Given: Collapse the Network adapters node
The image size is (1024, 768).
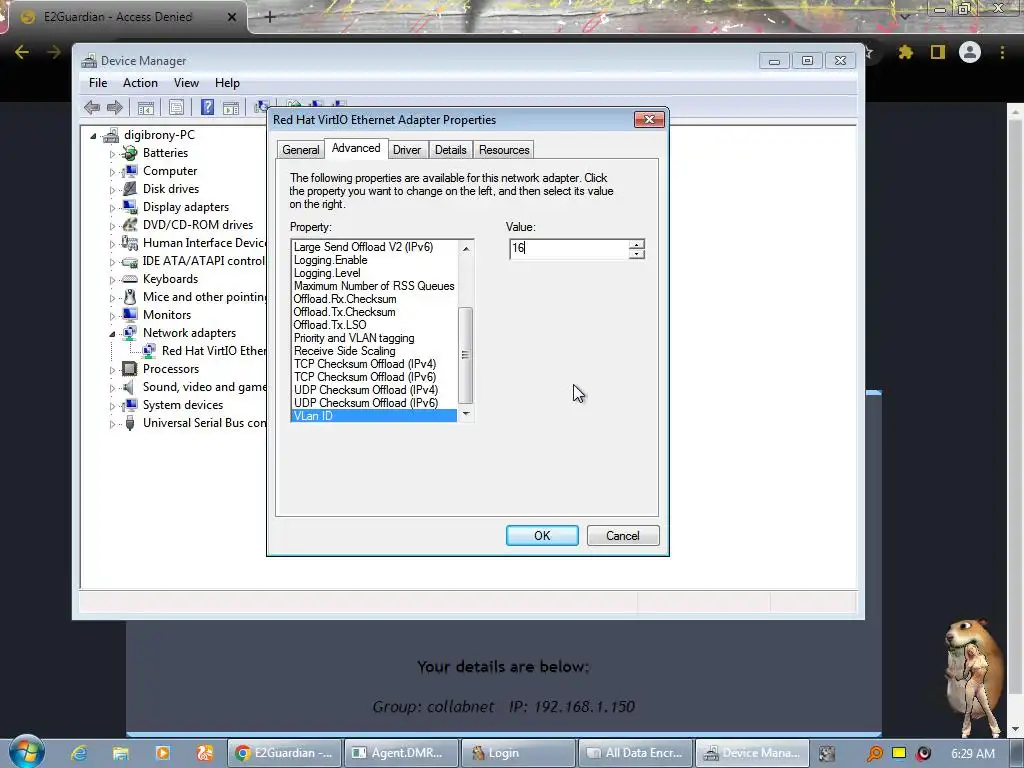Looking at the screenshot, I should [x=112, y=334].
